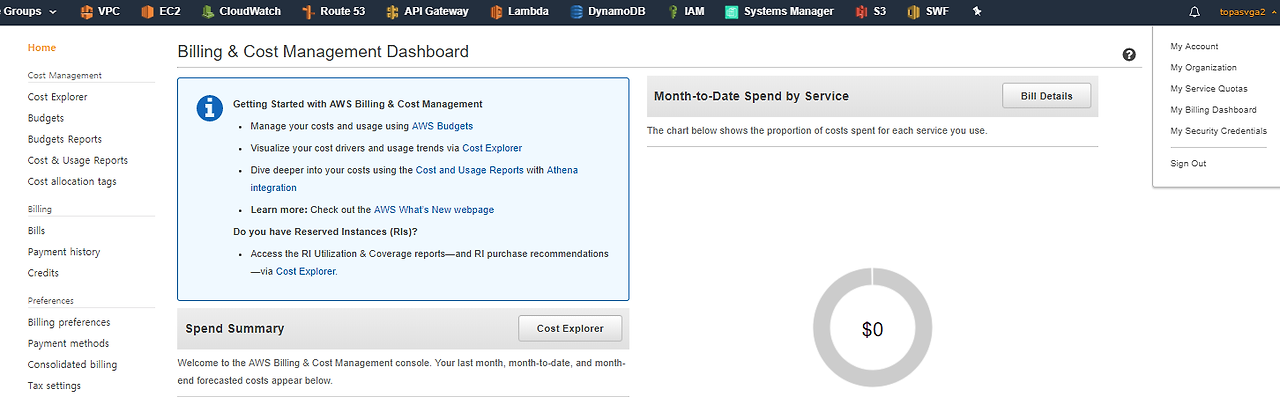Choose Sign Out in account menu
This screenshot has height=397, width=1280.
coord(1188,163)
